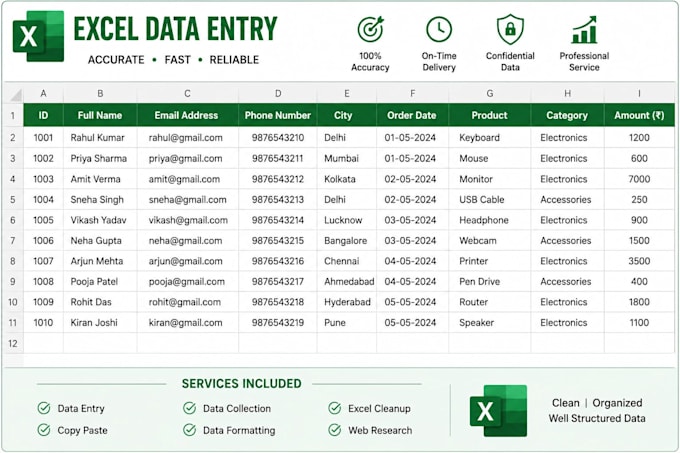Click the Web Research service label
The width and height of the screenshot is (680, 453).
(380, 430)
